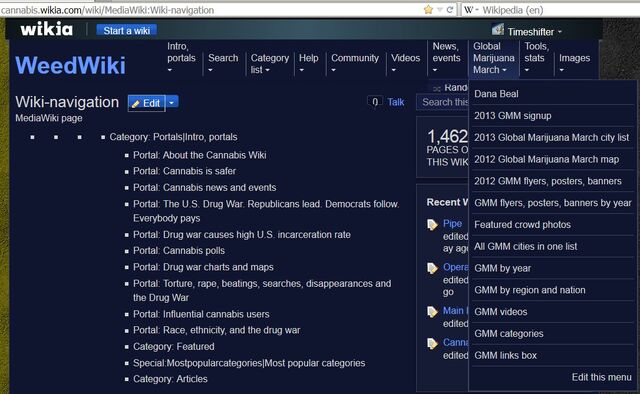Click the Start a wiki button
The height and width of the screenshot is (394, 640).
[127, 31]
